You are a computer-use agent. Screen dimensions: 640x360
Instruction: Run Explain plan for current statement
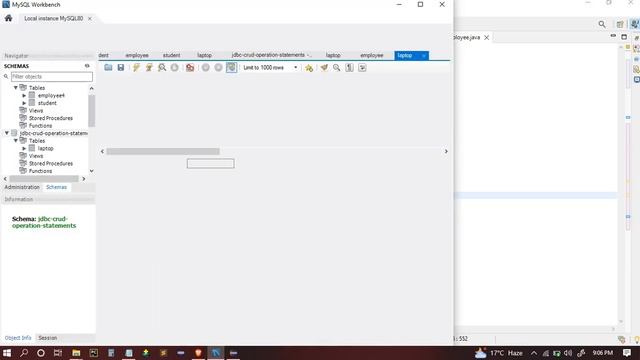click(x=162, y=68)
